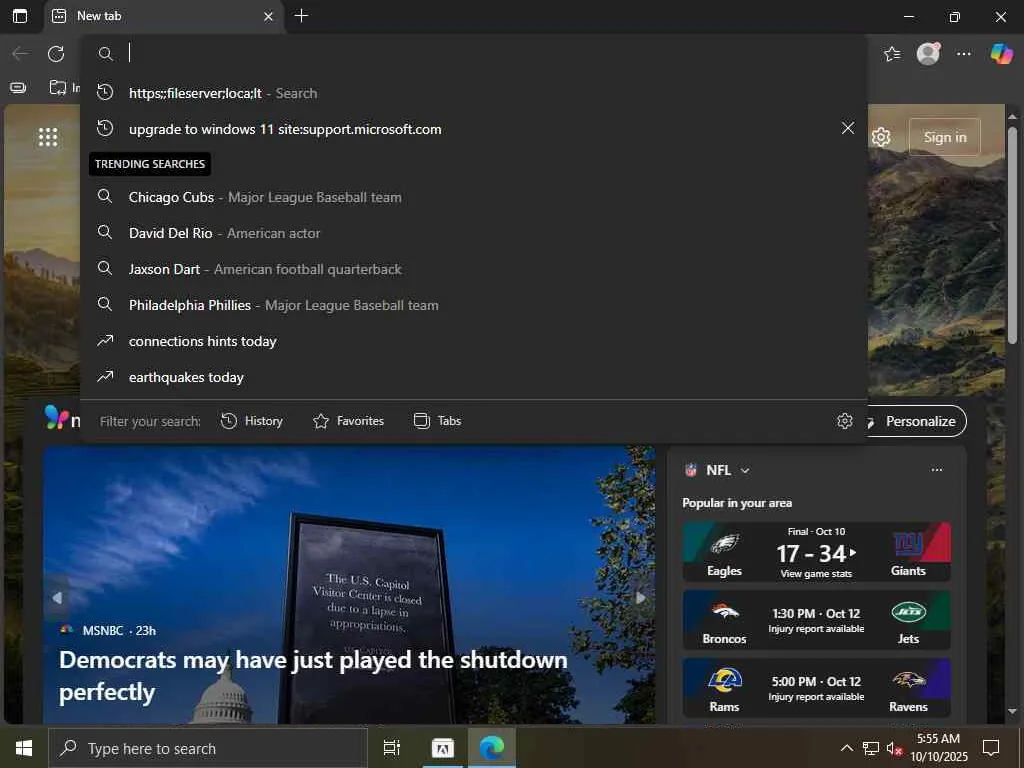Filter search by History
This screenshot has height=768, width=1024.
[x=252, y=421]
